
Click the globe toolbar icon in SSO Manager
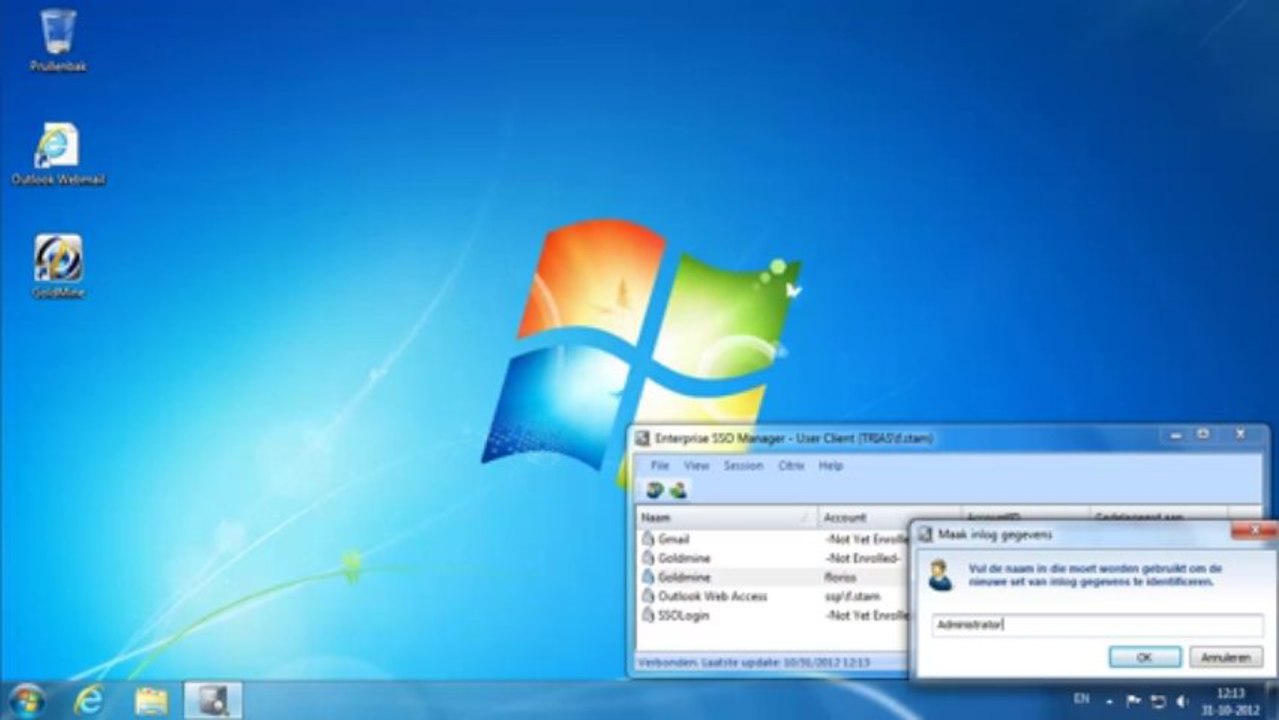pos(654,490)
